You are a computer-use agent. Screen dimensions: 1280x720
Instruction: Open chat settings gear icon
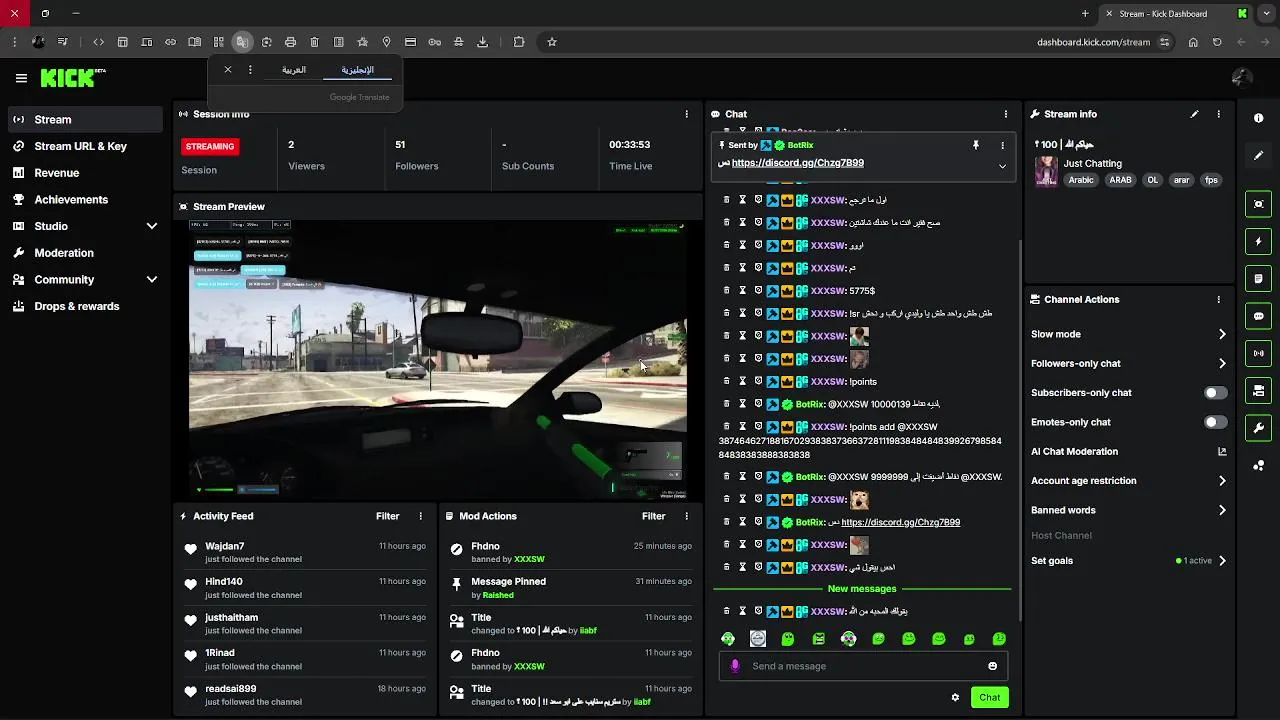pos(955,697)
